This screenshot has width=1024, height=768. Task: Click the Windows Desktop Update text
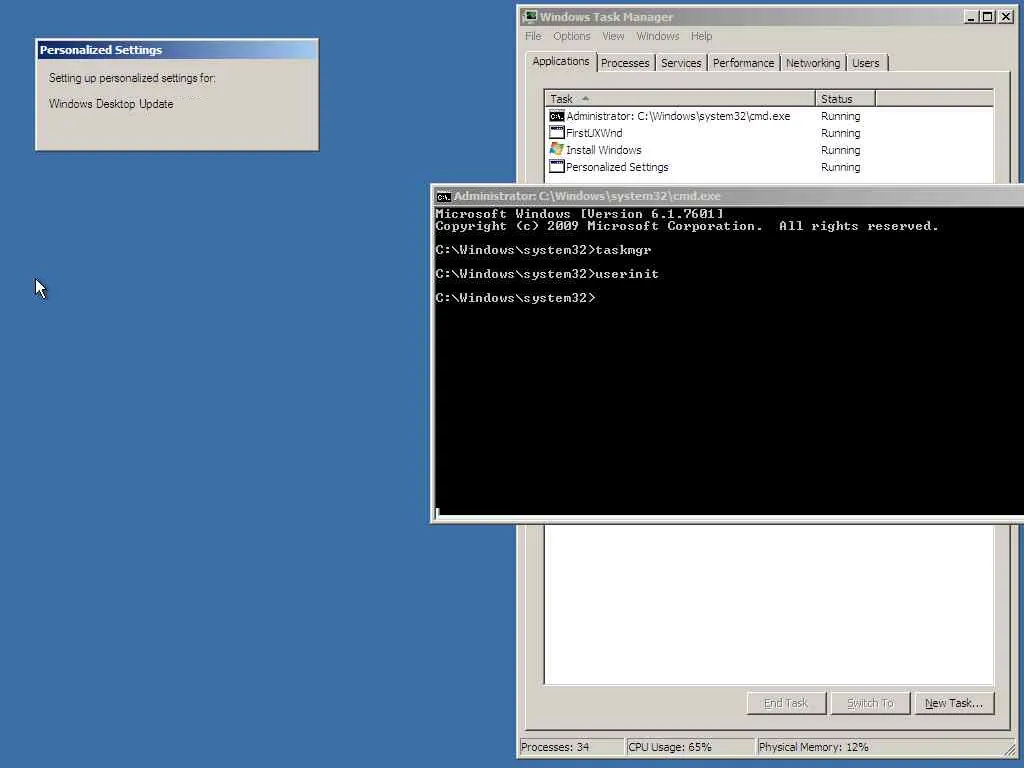tap(111, 104)
